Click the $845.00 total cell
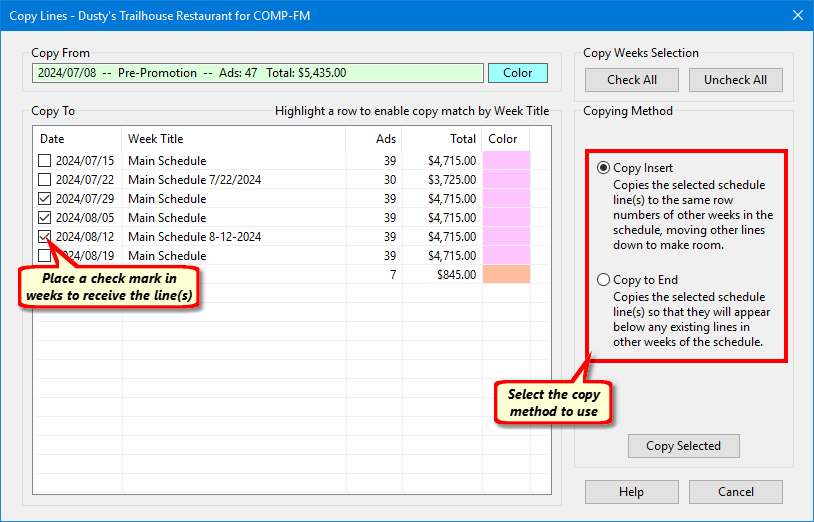The image size is (814, 522). point(456,274)
